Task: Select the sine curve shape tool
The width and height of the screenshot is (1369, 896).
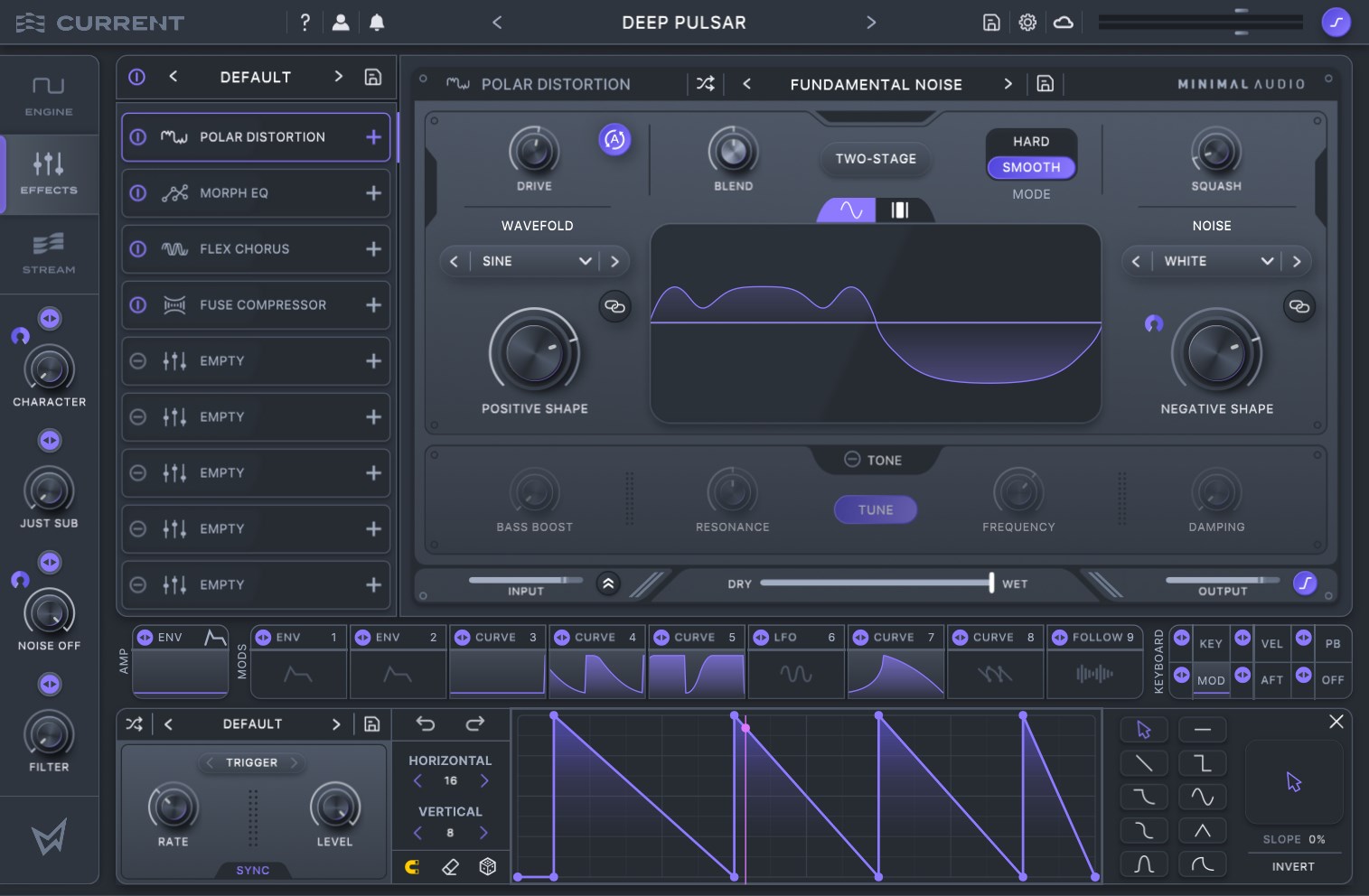Action: (x=1202, y=797)
